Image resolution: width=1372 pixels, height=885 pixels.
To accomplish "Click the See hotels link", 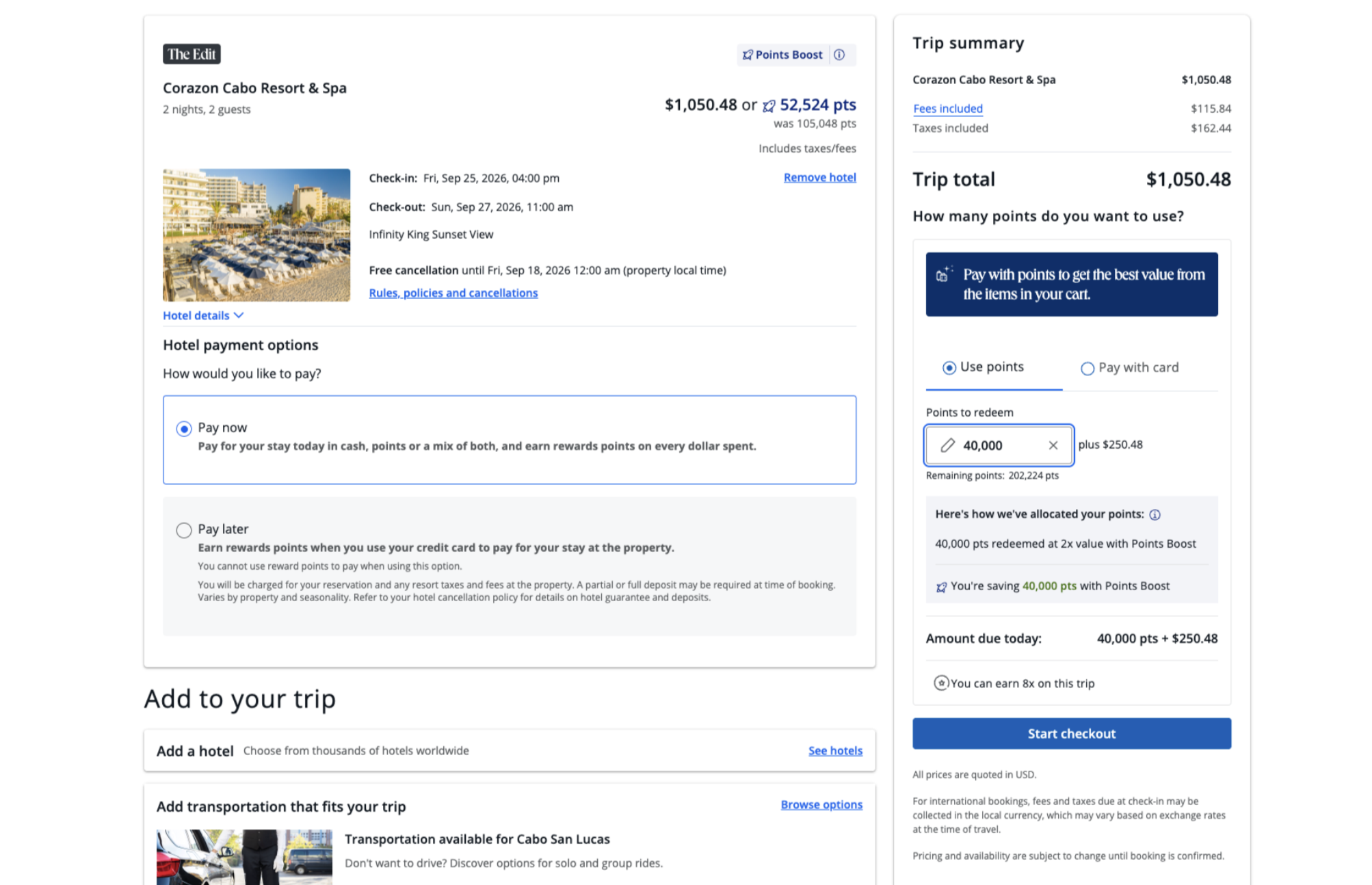I will click(x=835, y=750).
